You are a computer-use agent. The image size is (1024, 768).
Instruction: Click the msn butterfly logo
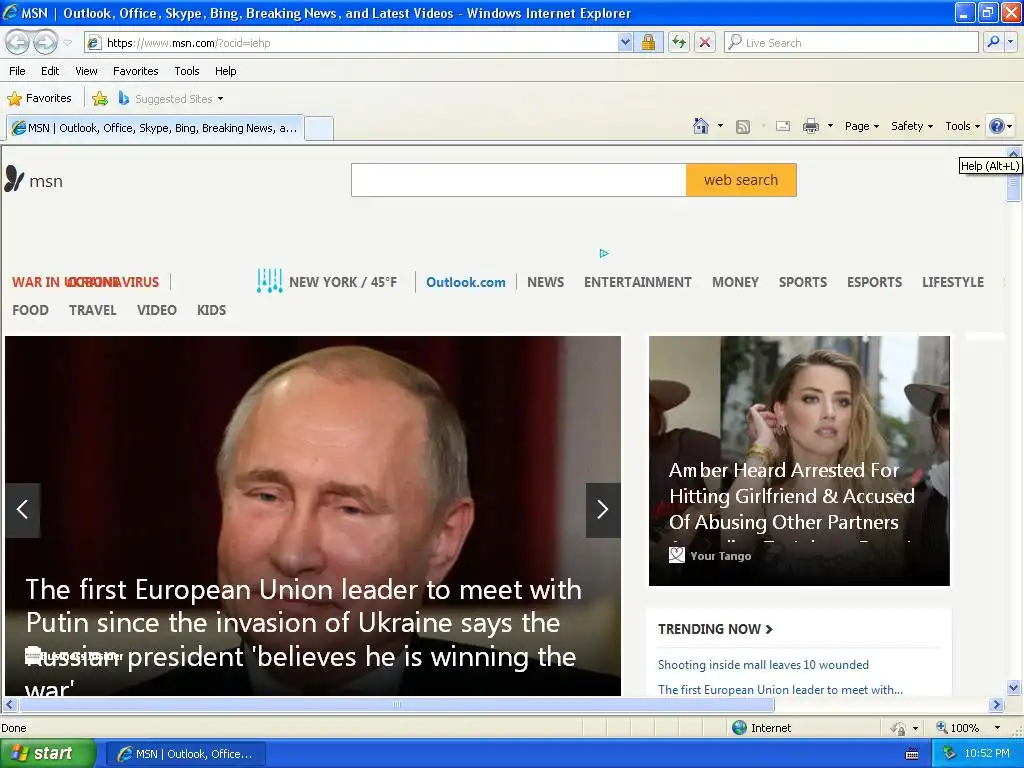[x=14, y=179]
